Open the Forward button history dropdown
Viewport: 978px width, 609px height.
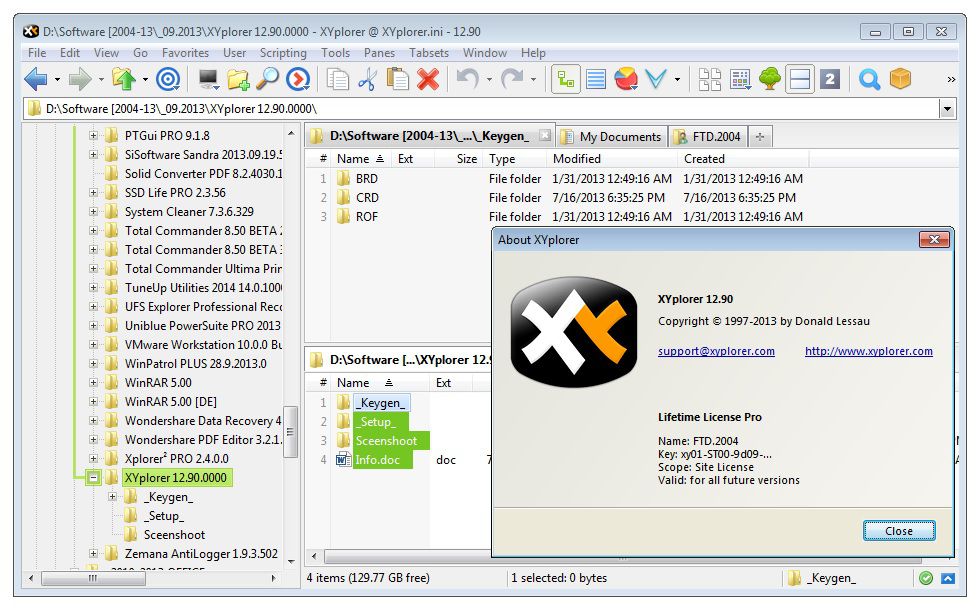[x=101, y=79]
